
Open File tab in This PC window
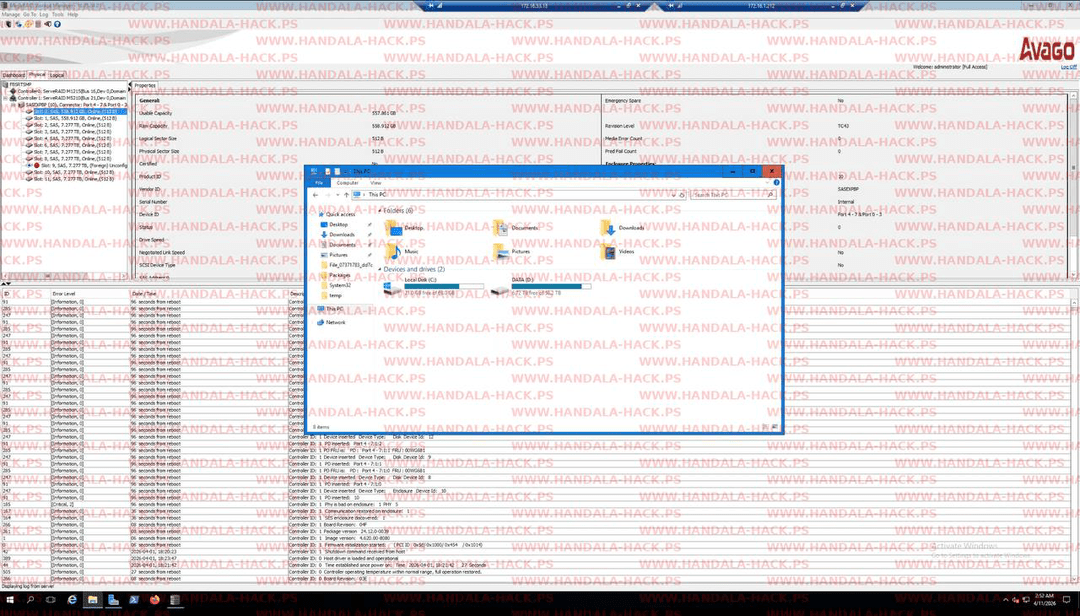(x=318, y=183)
